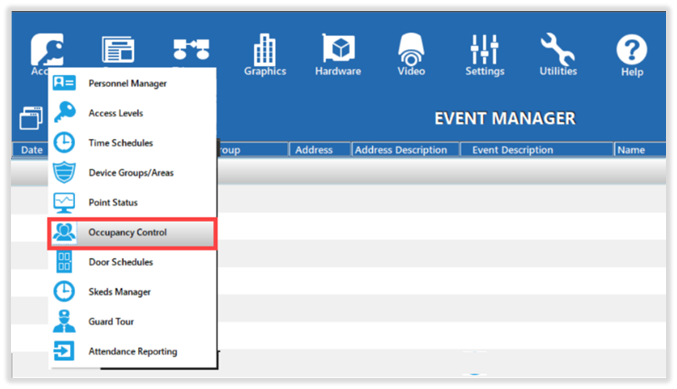
Task: Sort by the Name column header
Action: click(x=639, y=149)
